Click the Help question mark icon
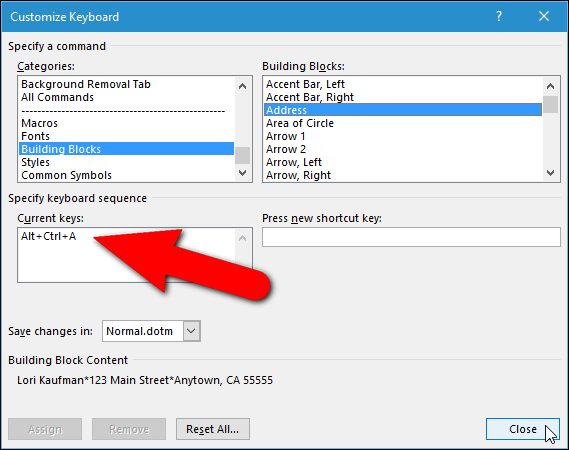The image size is (569, 450). tap(499, 16)
